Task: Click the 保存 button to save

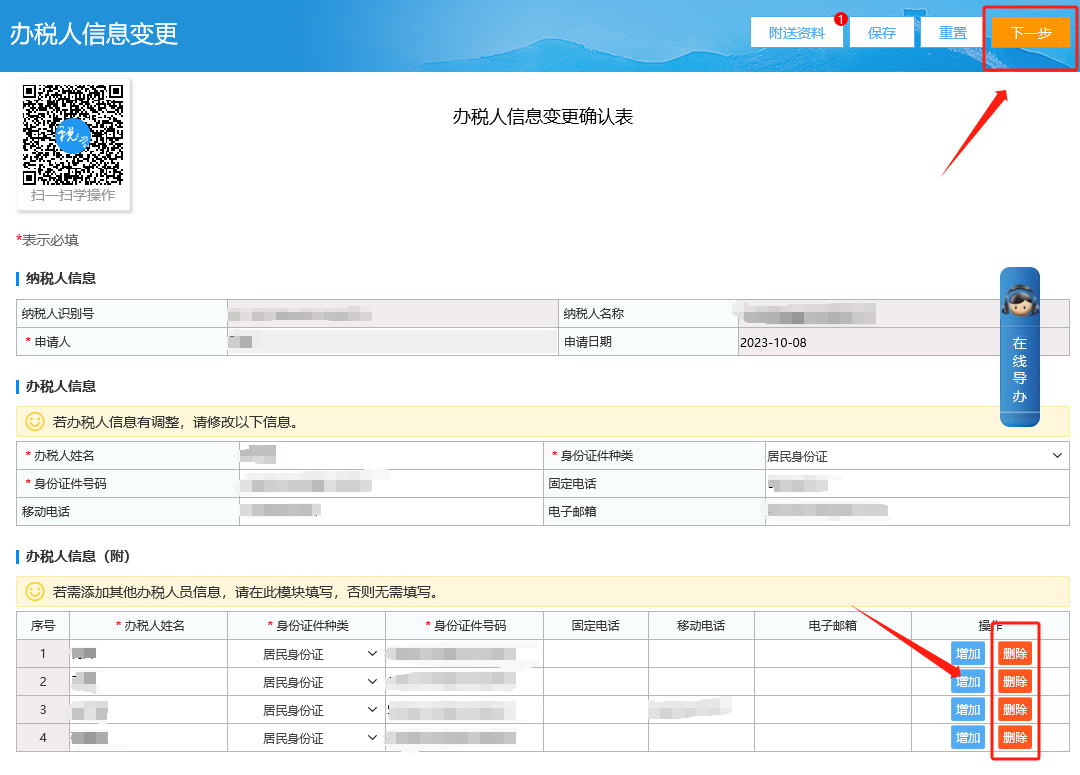Action: pos(881,31)
